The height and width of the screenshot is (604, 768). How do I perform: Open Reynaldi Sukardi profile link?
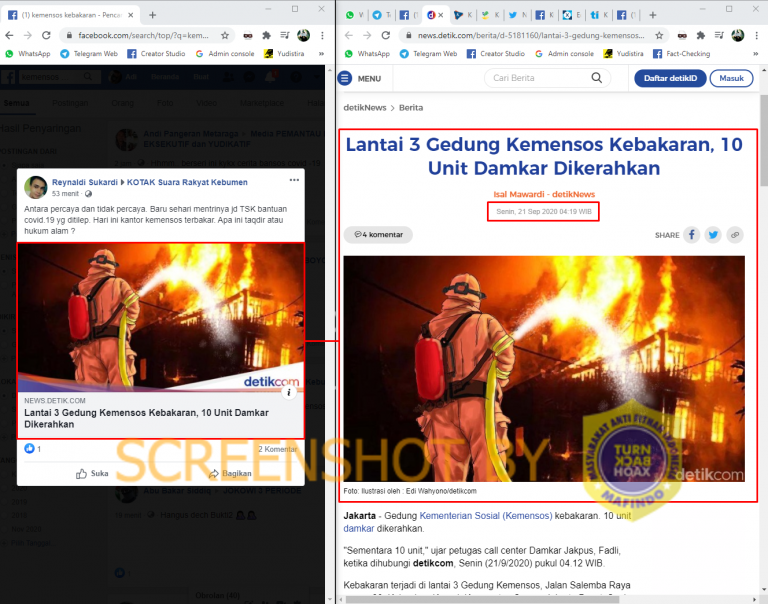[85, 182]
